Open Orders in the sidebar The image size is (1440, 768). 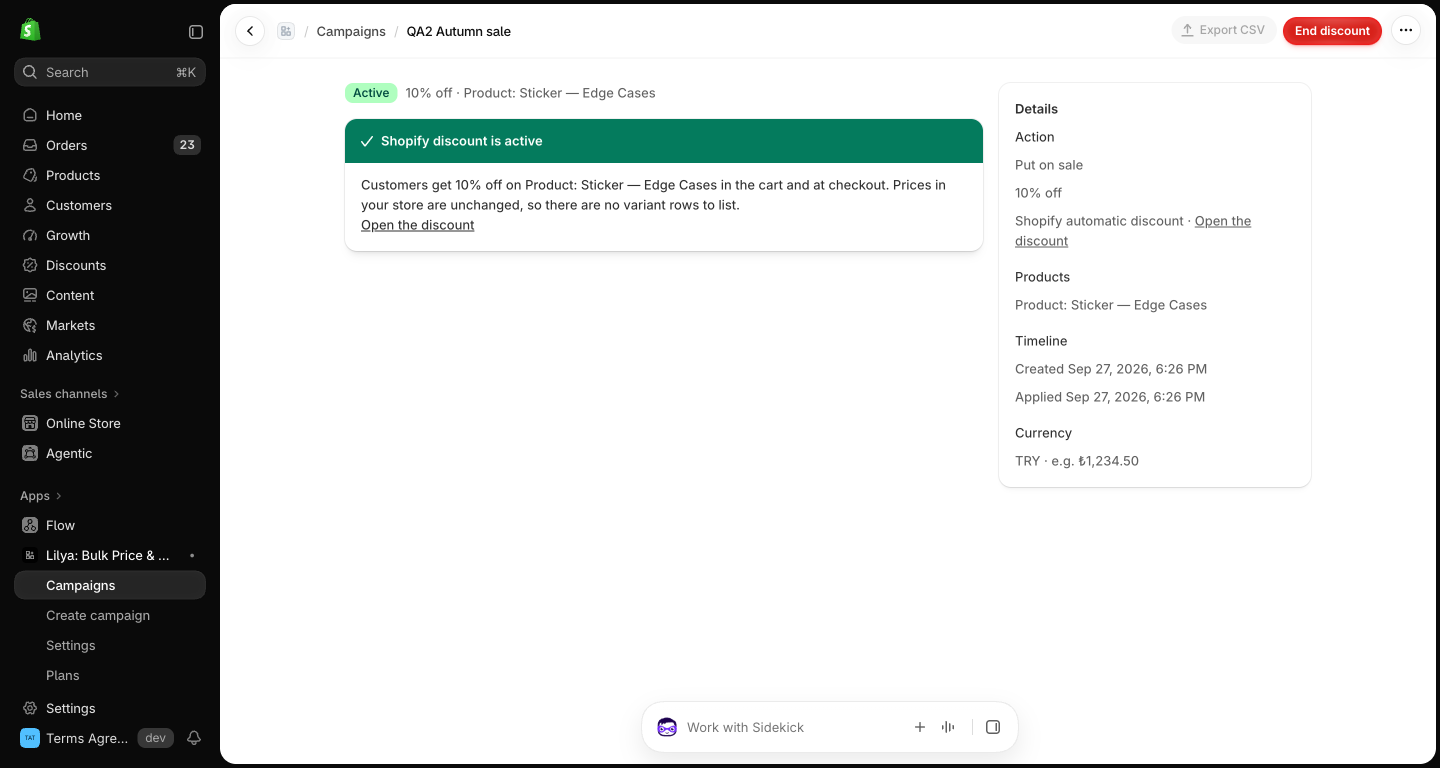click(110, 145)
